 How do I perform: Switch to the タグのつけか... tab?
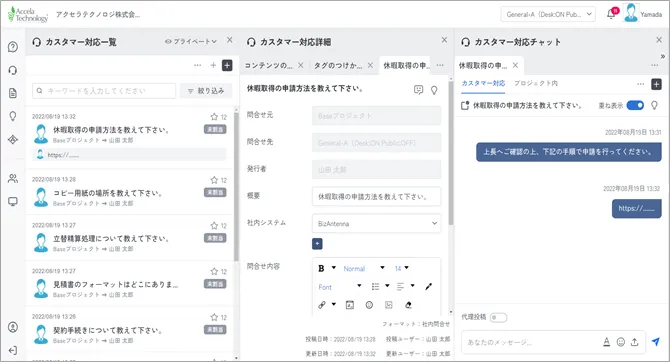click(x=338, y=65)
